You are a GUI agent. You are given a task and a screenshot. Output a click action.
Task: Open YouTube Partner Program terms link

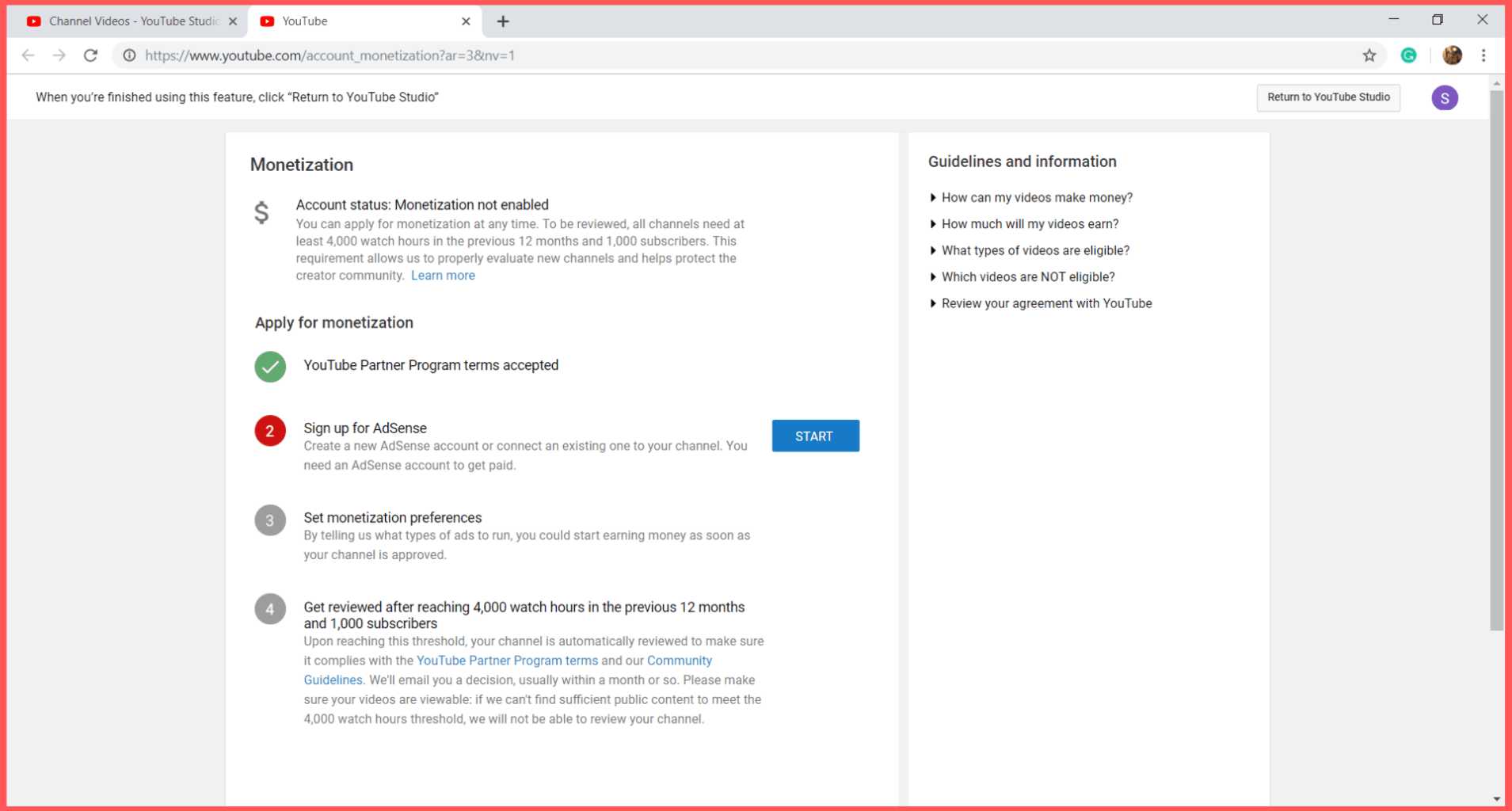click(x=507, y=661)
